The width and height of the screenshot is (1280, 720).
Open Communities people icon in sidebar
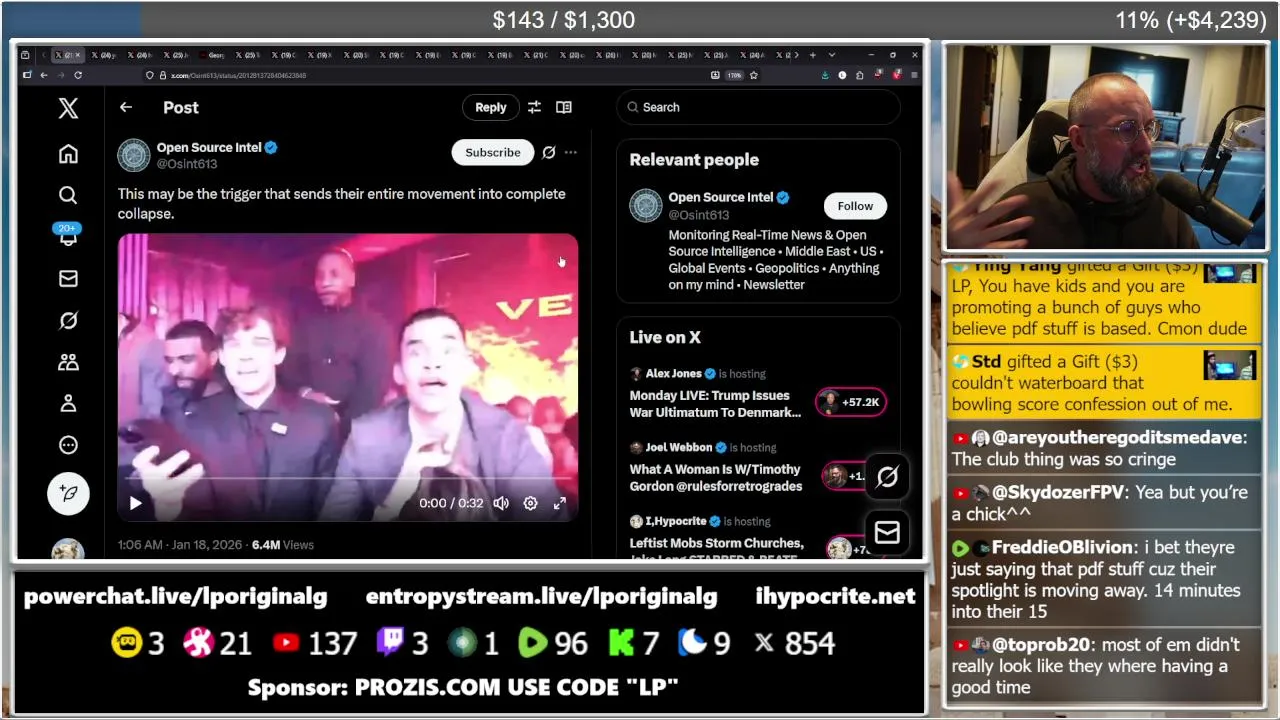pyautogui.click(x=68, y=362)
